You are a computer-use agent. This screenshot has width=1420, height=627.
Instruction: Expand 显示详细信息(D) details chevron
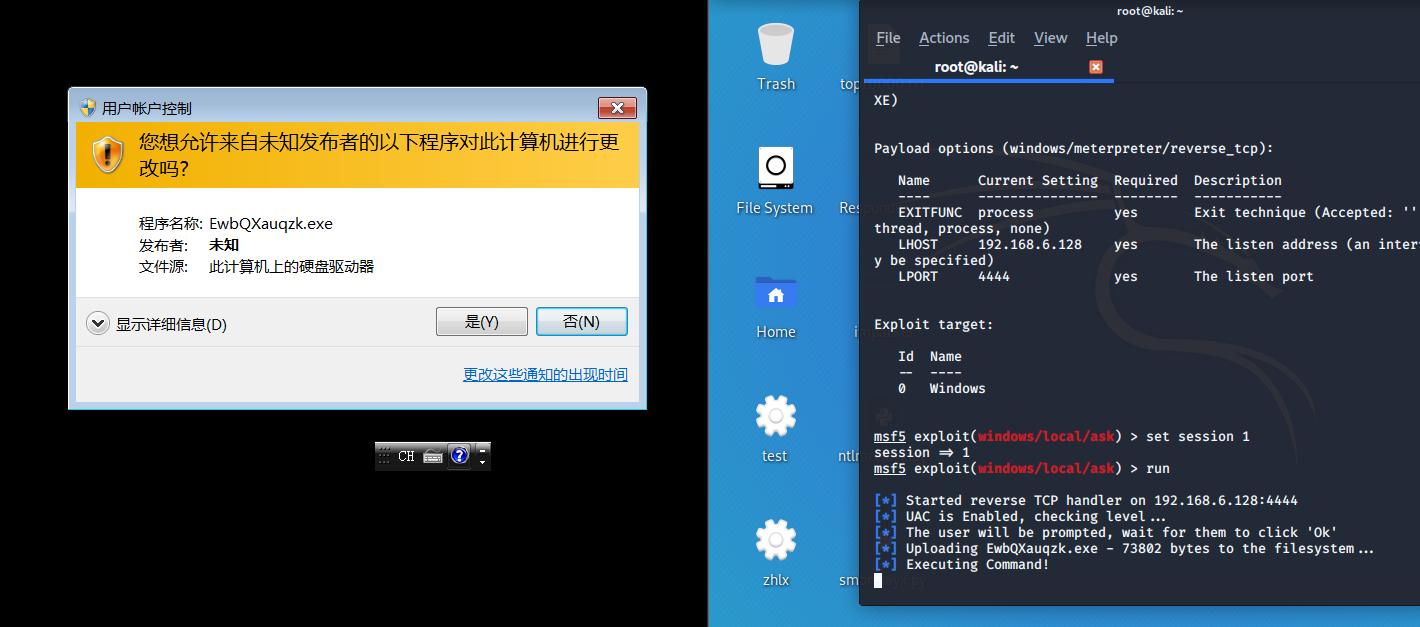(x=98, y=324)
